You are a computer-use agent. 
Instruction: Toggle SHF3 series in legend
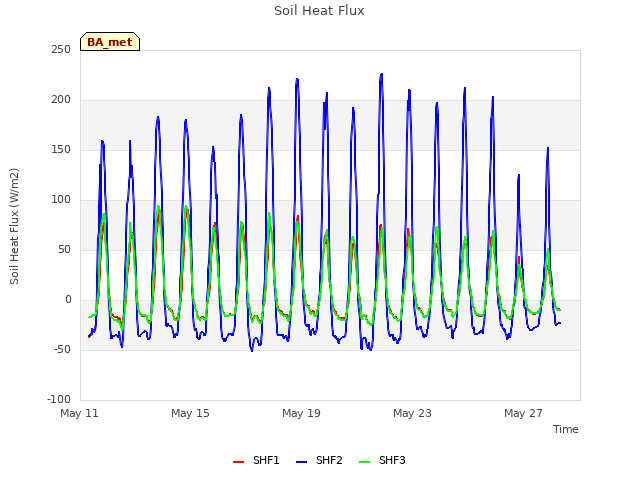tap(382, 460)
